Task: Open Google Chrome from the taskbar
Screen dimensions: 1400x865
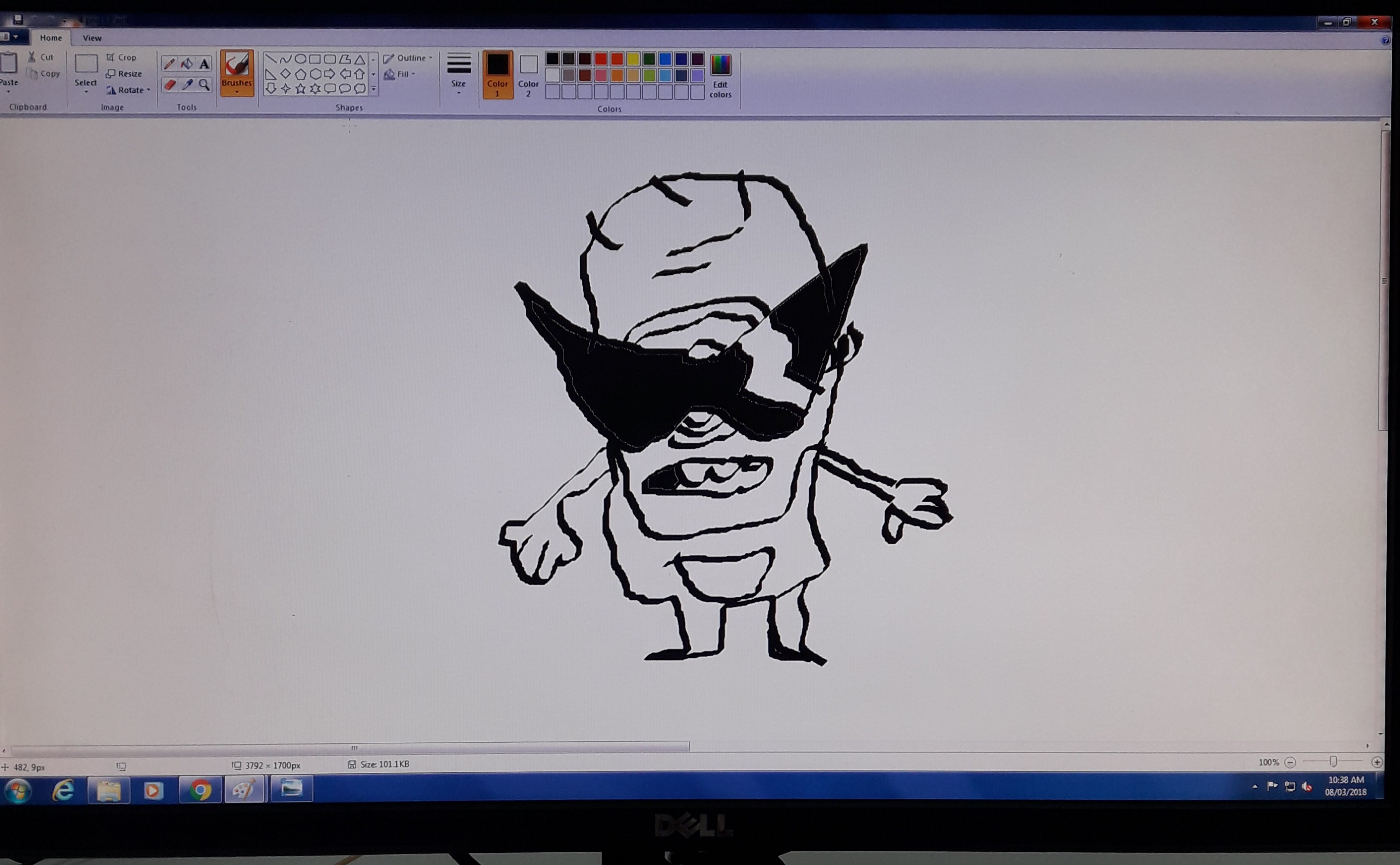Action: 200,790
